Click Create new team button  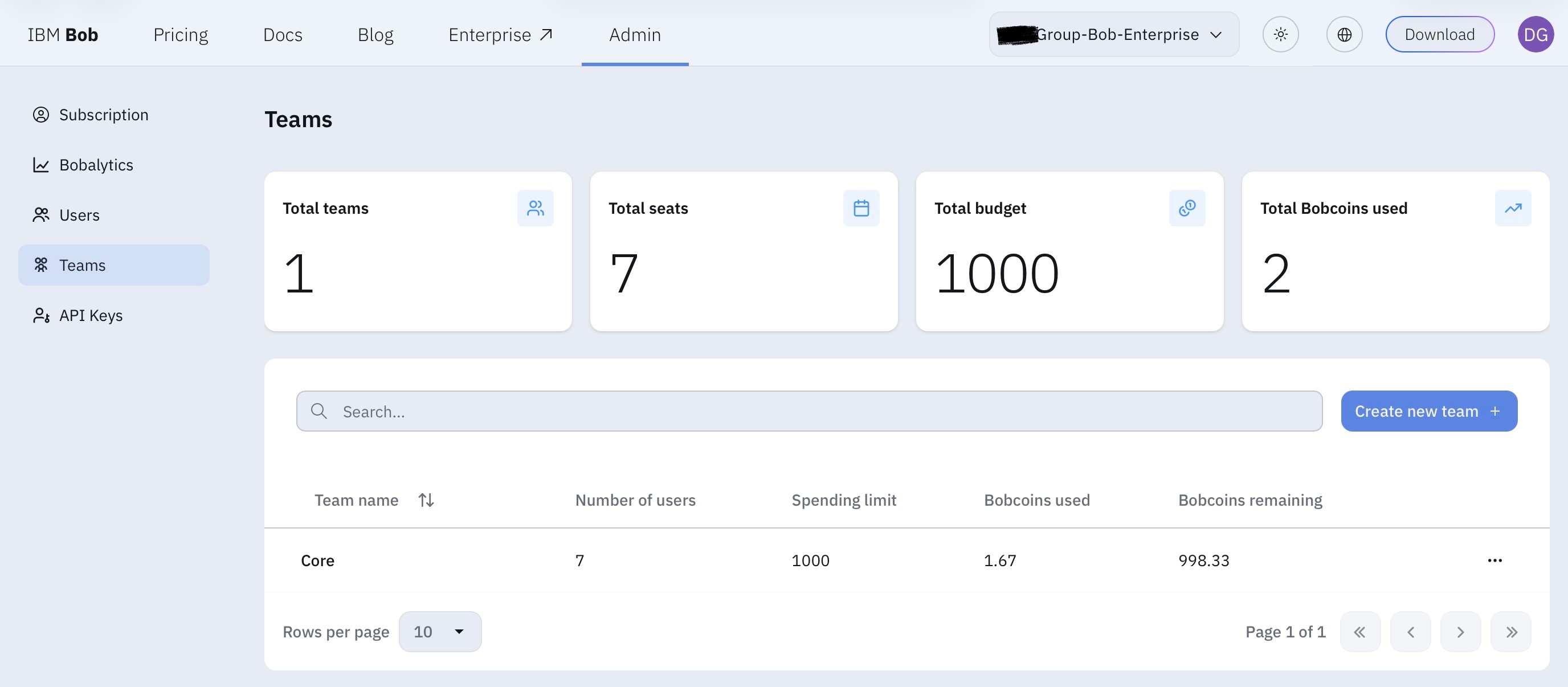click(1428, 411)
